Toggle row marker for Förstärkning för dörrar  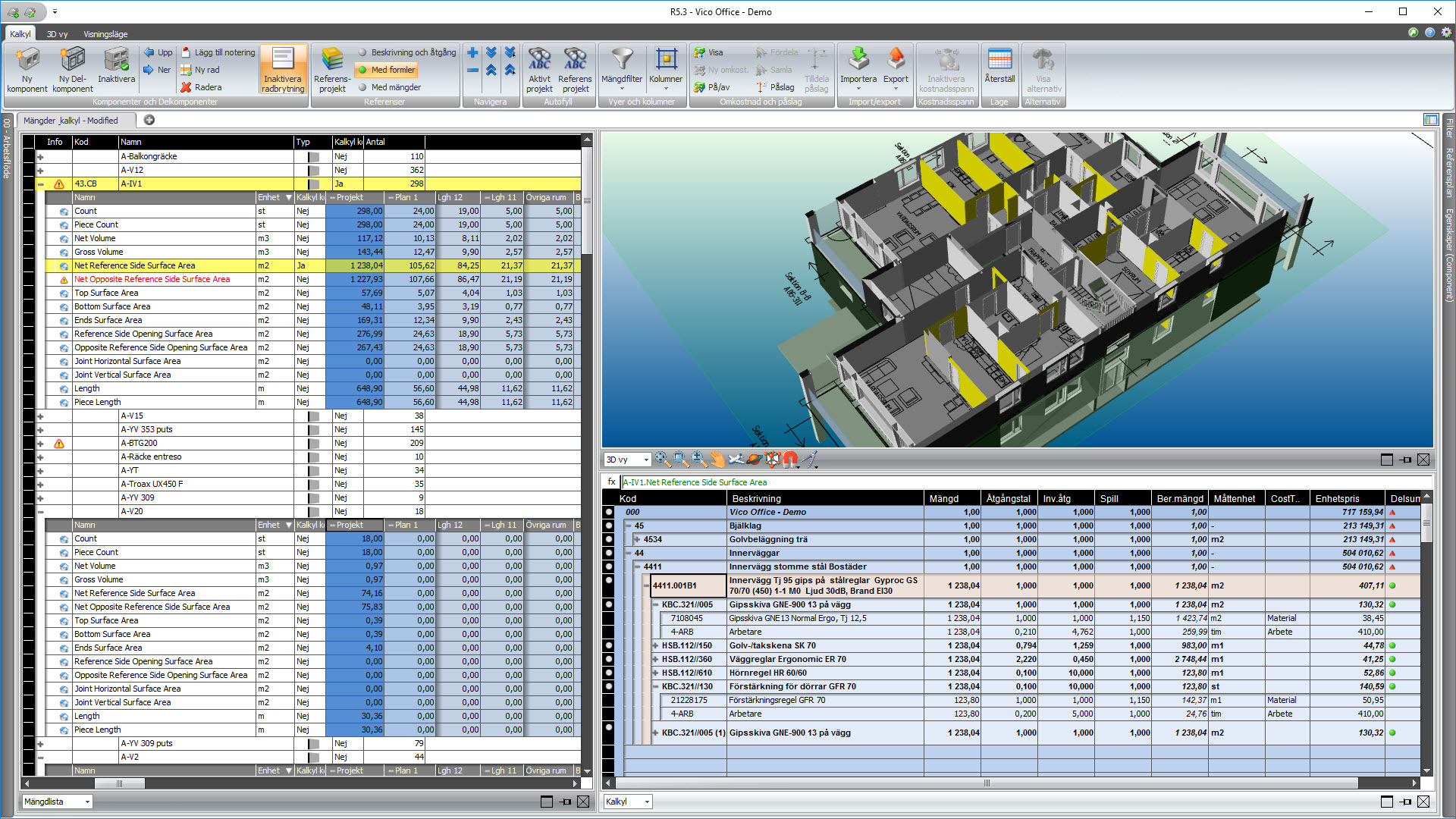pyautogui.click(x=609, y=687)
